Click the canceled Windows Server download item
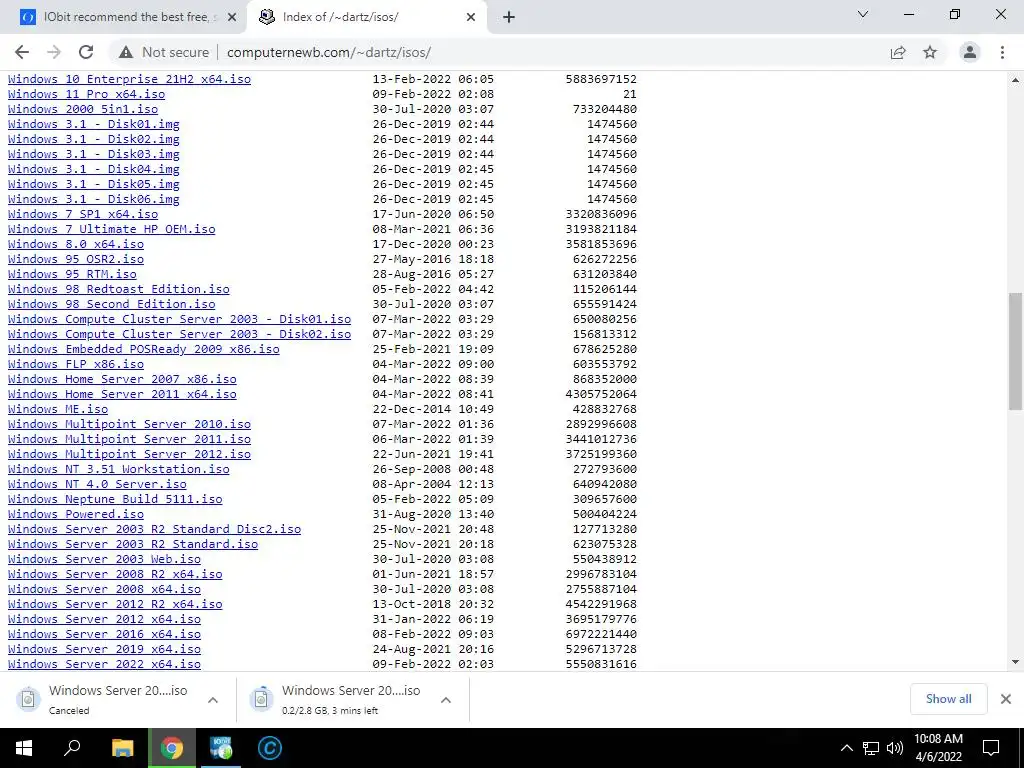Viewport: 1024px width, 768px height. 118,699
